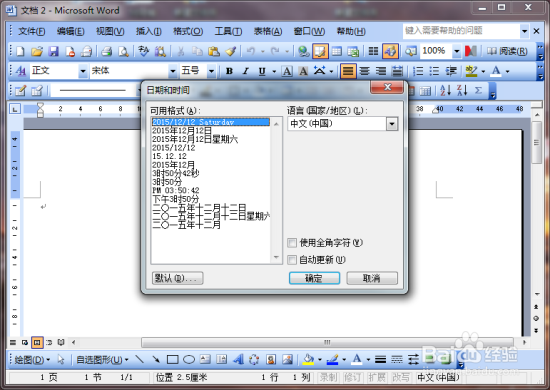The width and height of the screenshot is (550, 390).
Task: Open the font color dropdown arrow in formatting toolbar
Action: pos(507,71)
